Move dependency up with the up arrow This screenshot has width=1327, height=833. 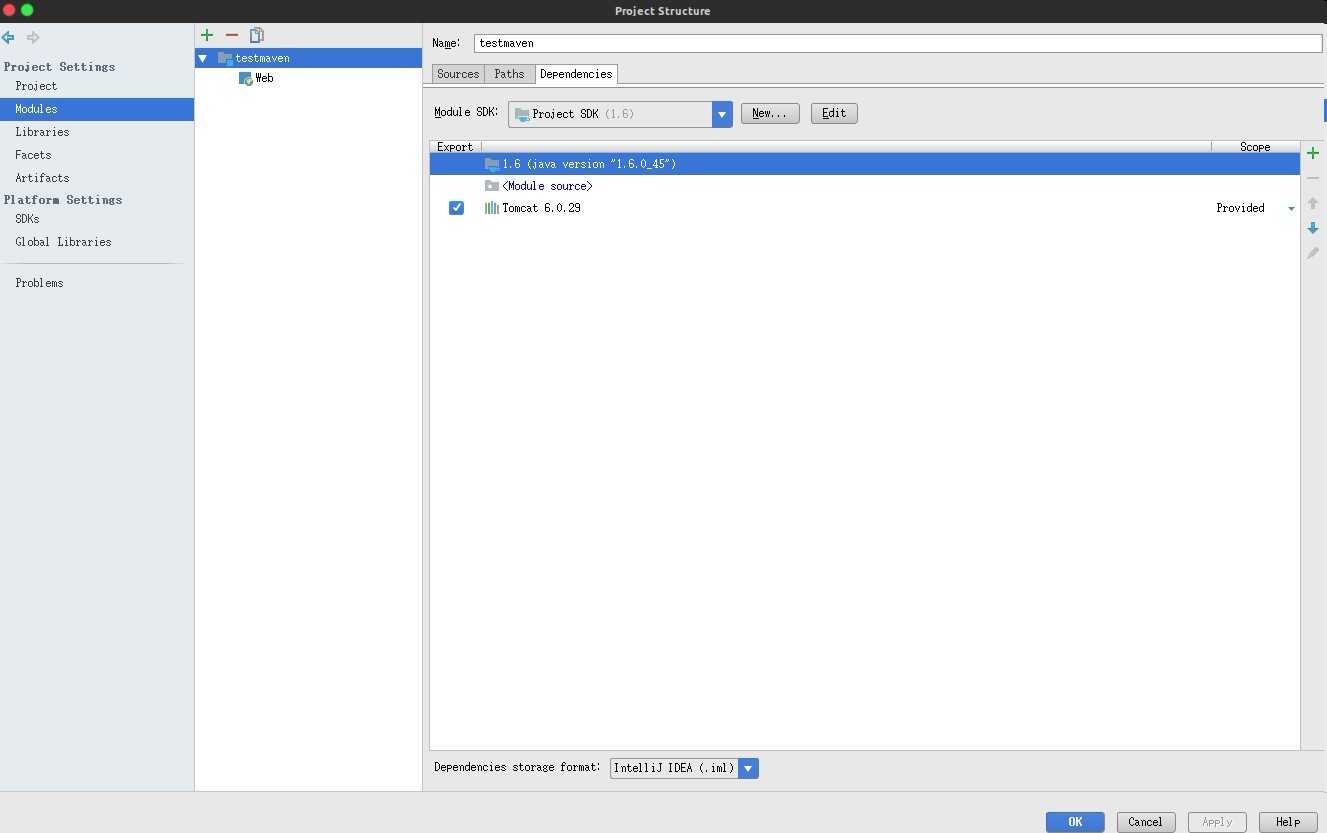[1313, 203]
